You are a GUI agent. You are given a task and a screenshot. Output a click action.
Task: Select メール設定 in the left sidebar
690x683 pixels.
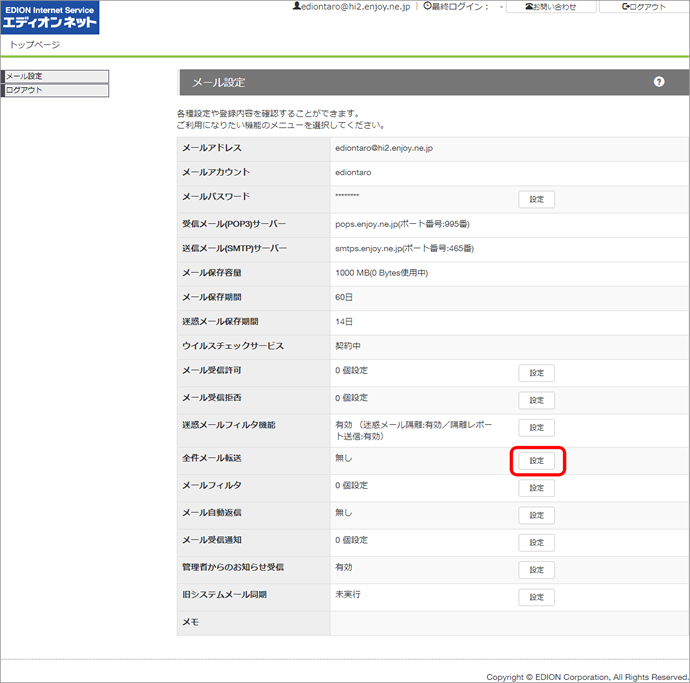[x=55, y=76]
